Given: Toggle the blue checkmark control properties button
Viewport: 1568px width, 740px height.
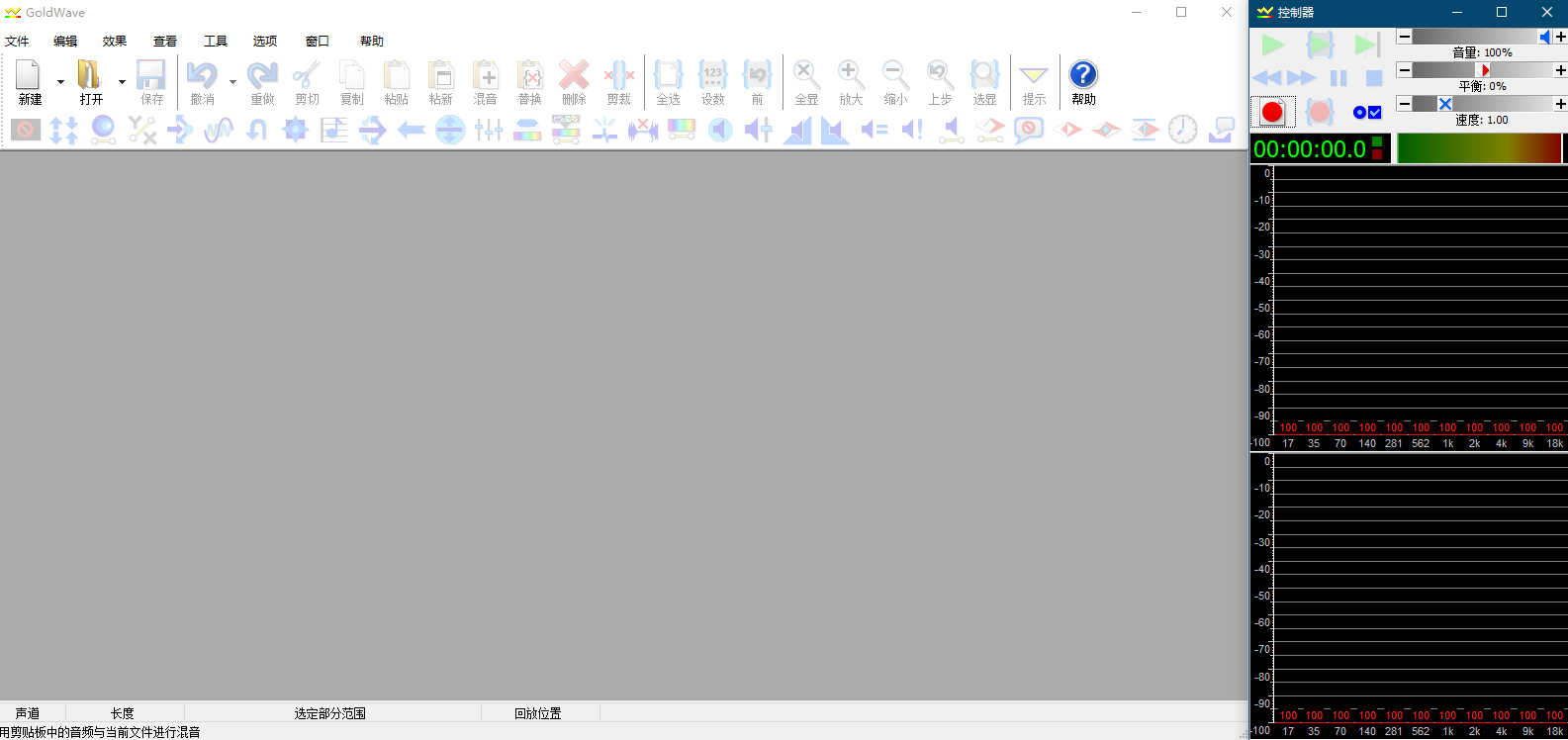Looking at the screenshot, I should point(1374,112).
